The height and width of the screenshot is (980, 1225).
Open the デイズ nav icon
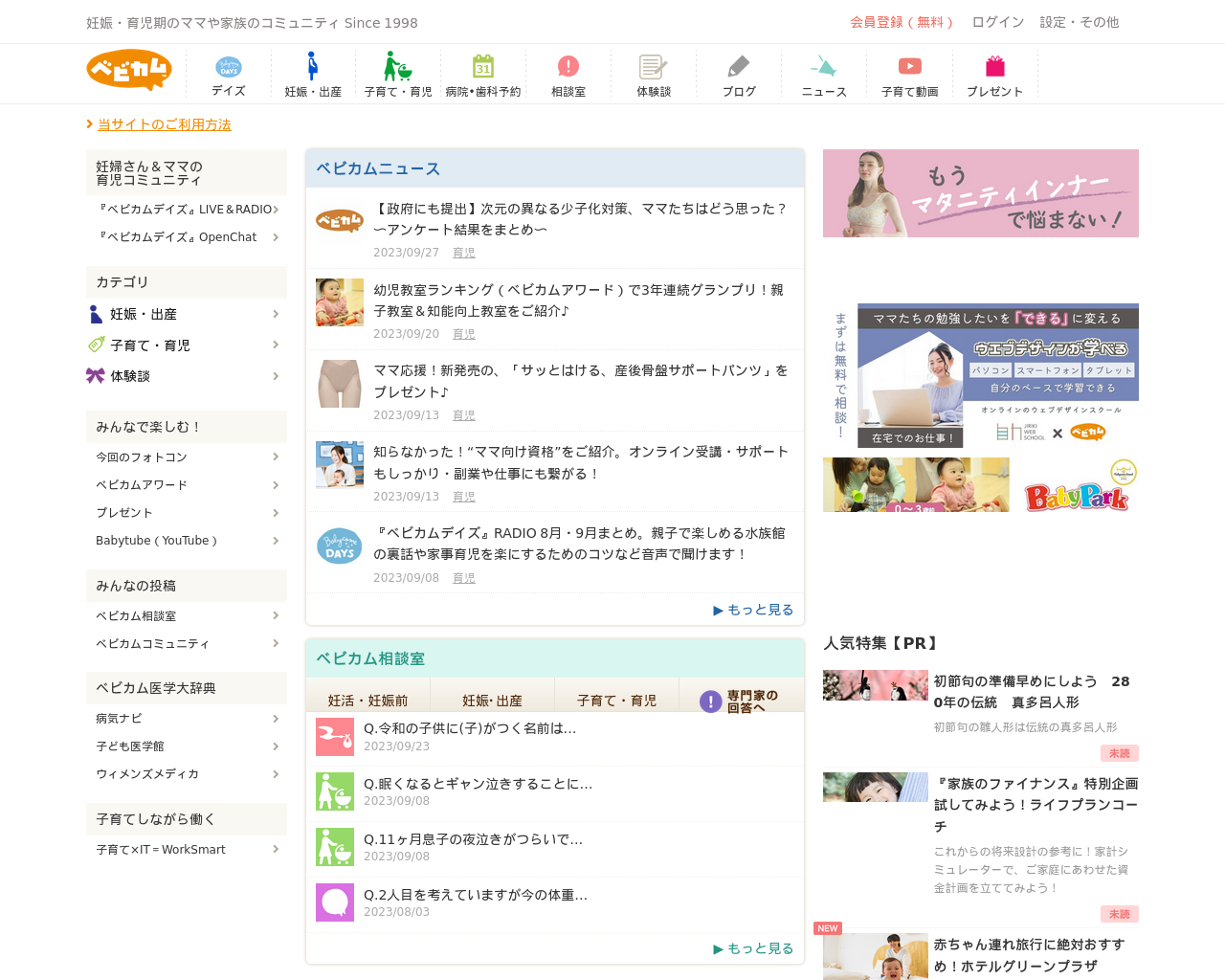229,66
